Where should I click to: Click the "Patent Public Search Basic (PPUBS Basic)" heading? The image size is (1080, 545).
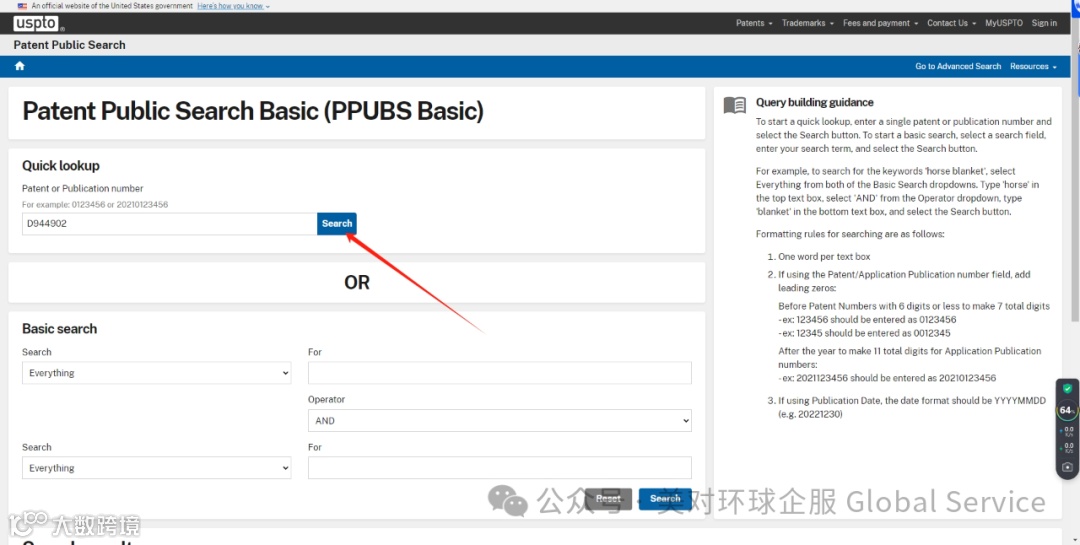click(x=253, y=111)
